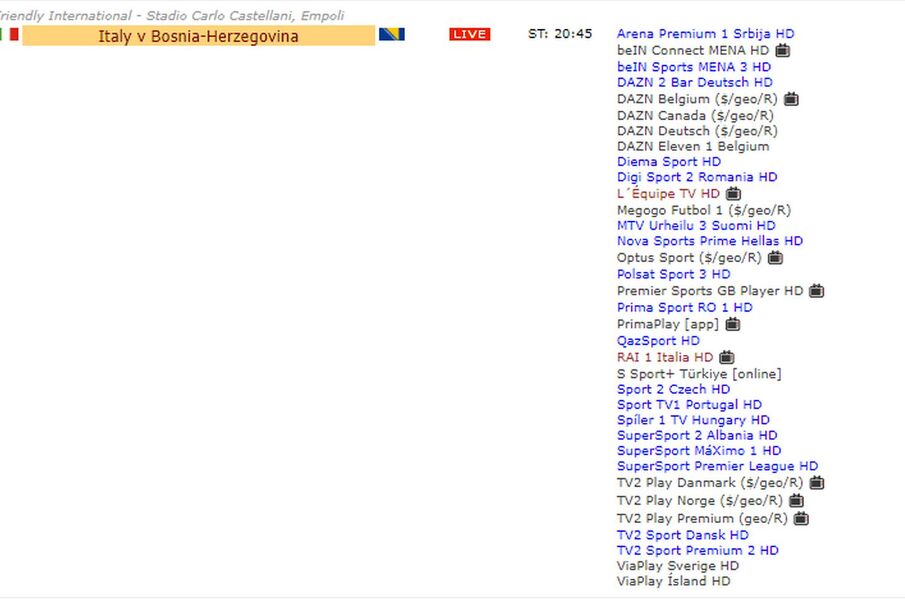Select the Optus Sport ($/geo/R) entry
The height and width of the screenshot is (603, 905).
click(x=689, y=258)
